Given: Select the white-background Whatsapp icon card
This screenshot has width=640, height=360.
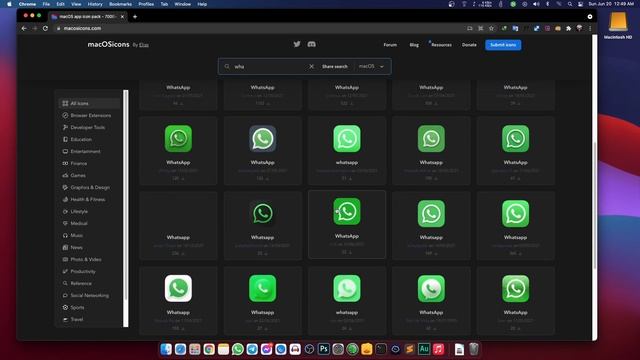Looking at the screenshot, I should [x=178, y=301].
